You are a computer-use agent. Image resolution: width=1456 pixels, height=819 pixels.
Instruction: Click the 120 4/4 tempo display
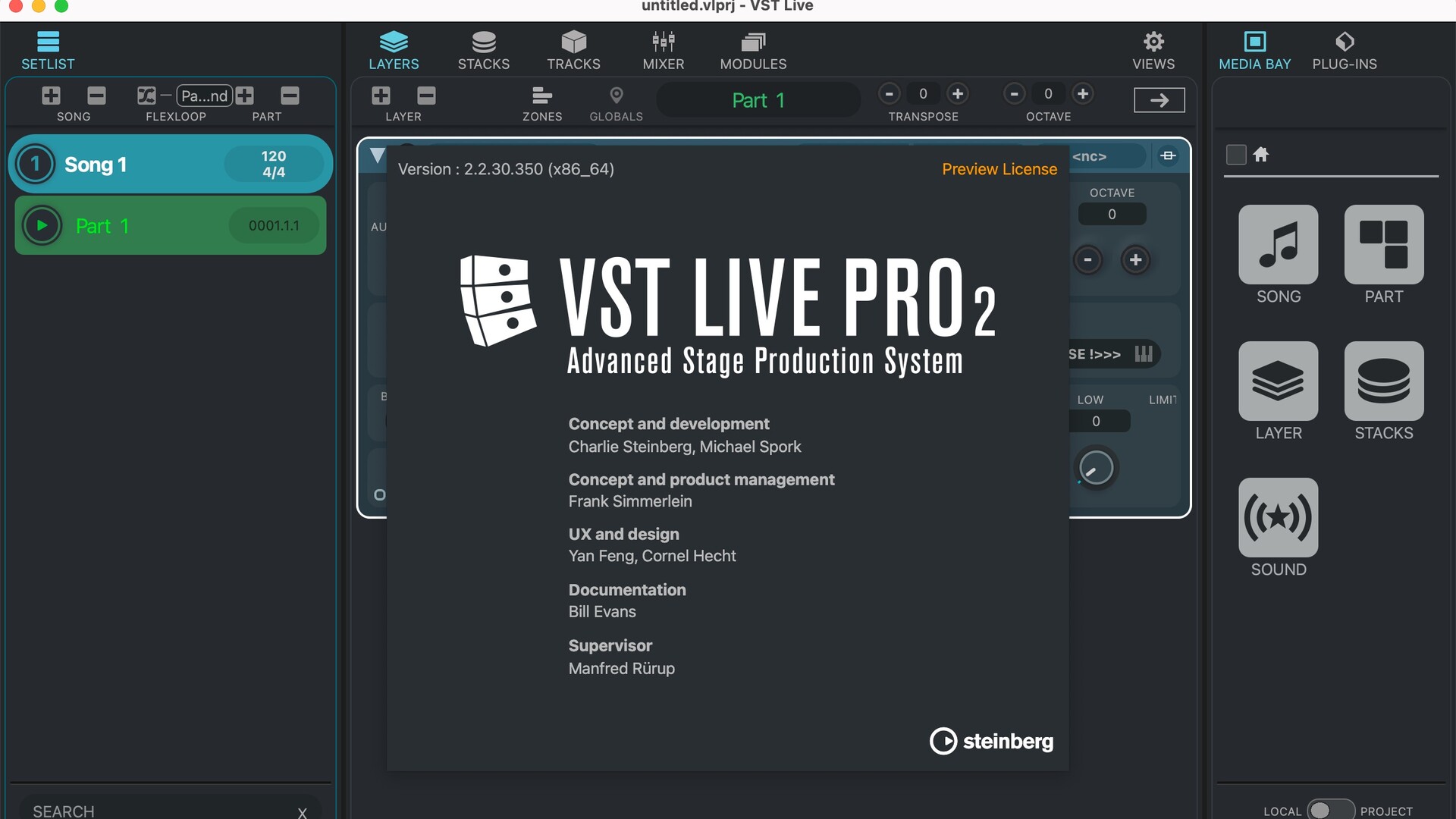pyautogui.click(x=274, y=164)
